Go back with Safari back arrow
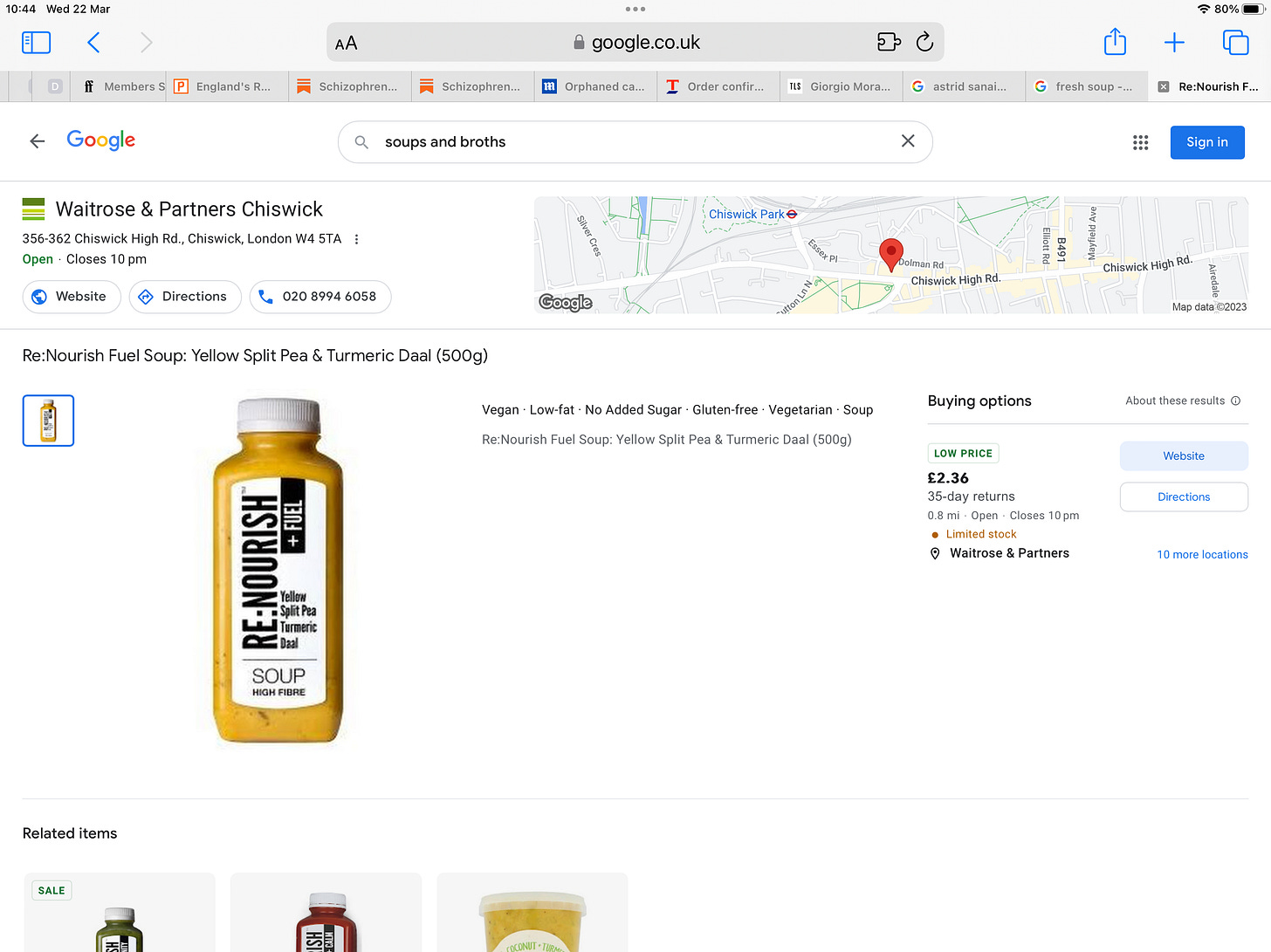This screenshot has height=952, width=1271. 93,42
